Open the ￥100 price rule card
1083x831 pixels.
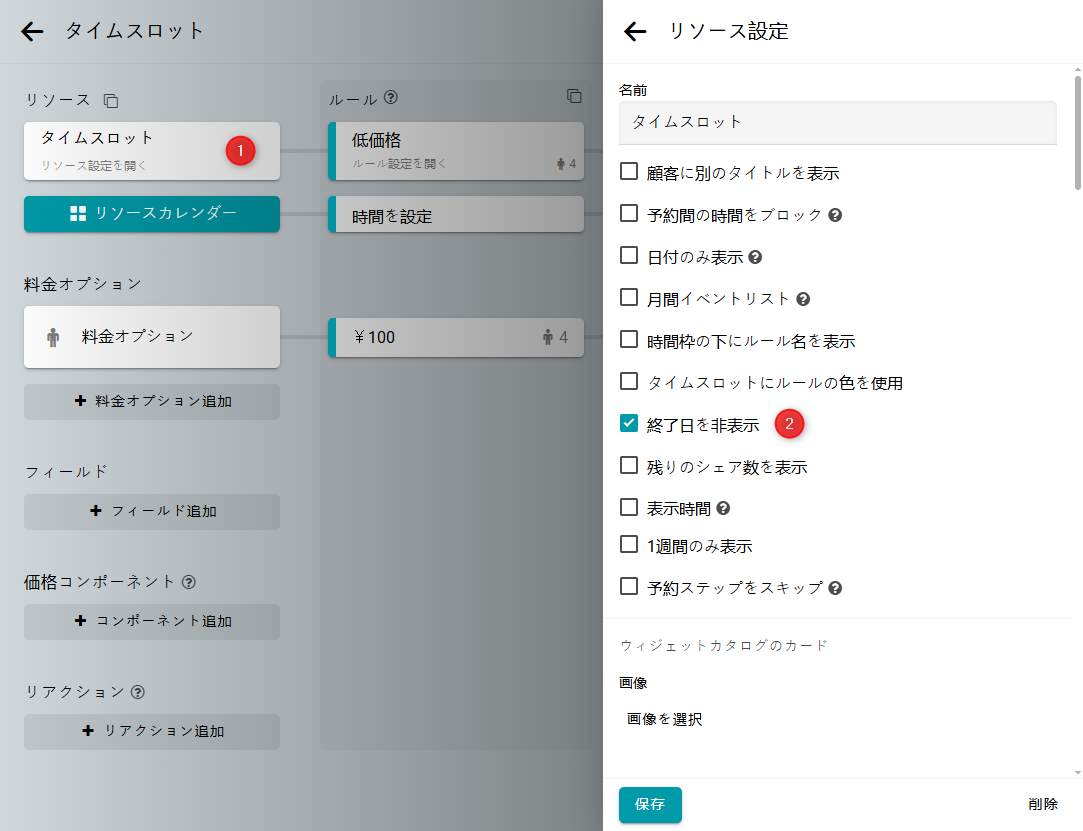click(x=456, y=337)
